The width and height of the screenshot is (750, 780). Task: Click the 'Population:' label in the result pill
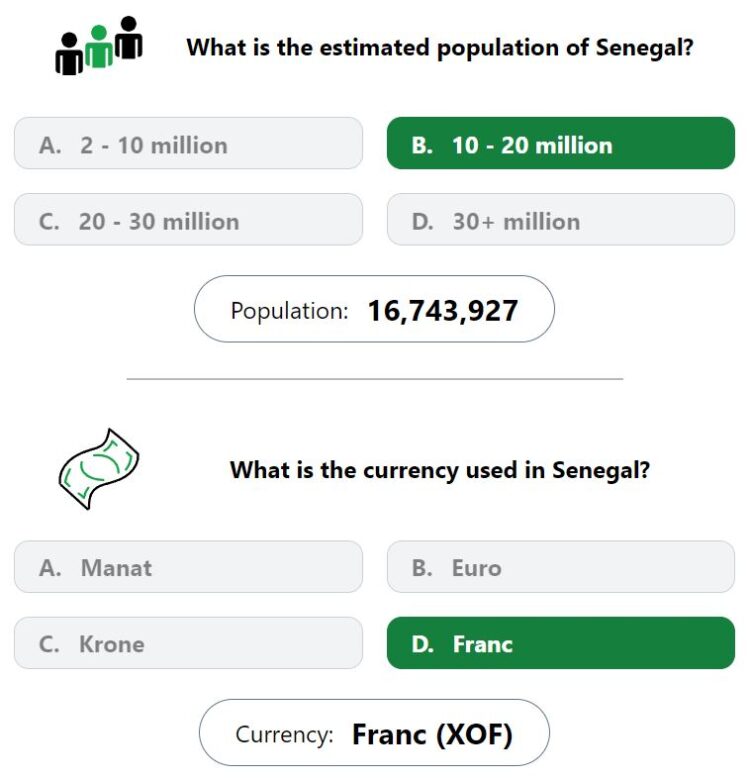pos(289,310)
